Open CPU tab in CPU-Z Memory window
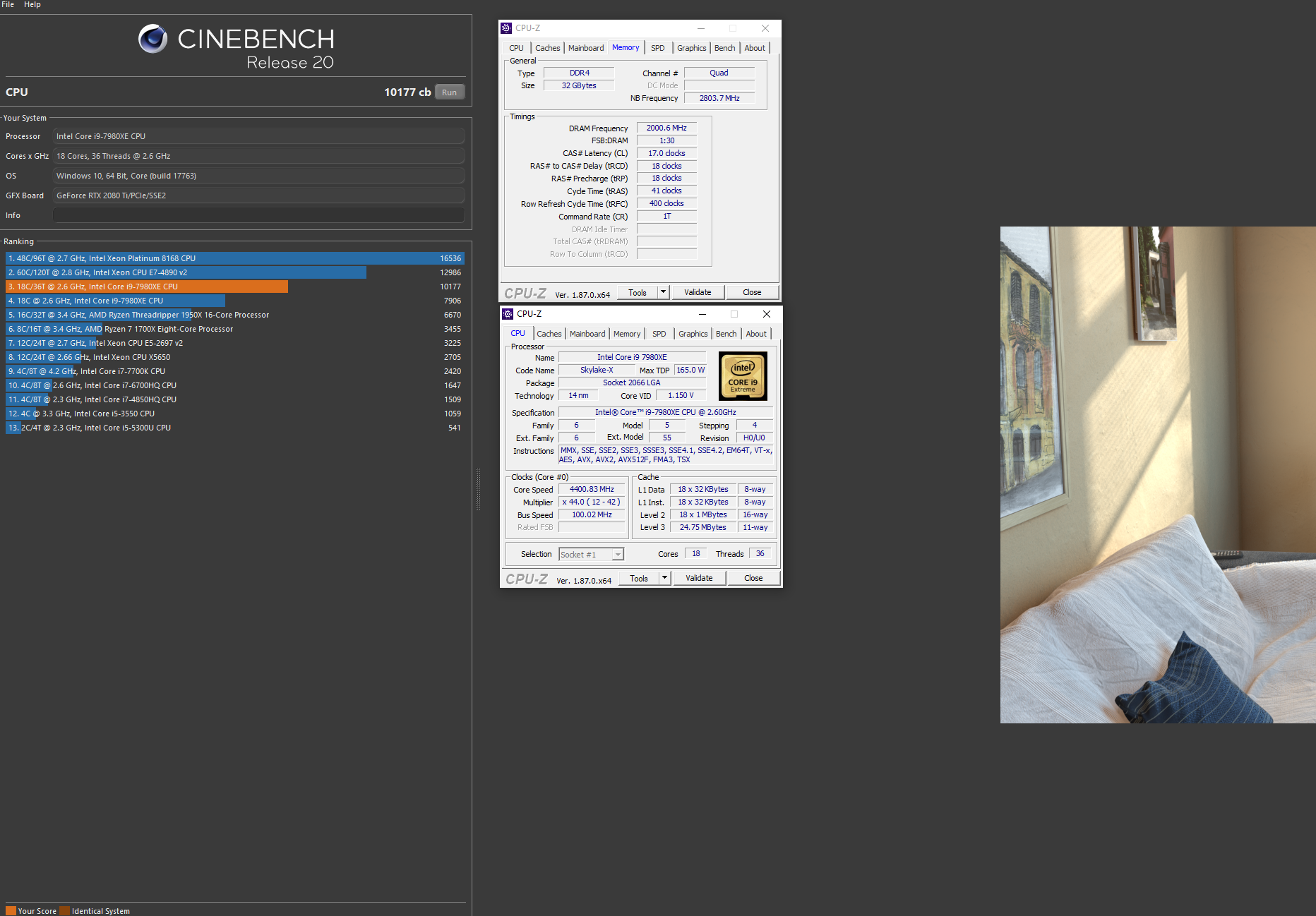 [x=516, y=48]
